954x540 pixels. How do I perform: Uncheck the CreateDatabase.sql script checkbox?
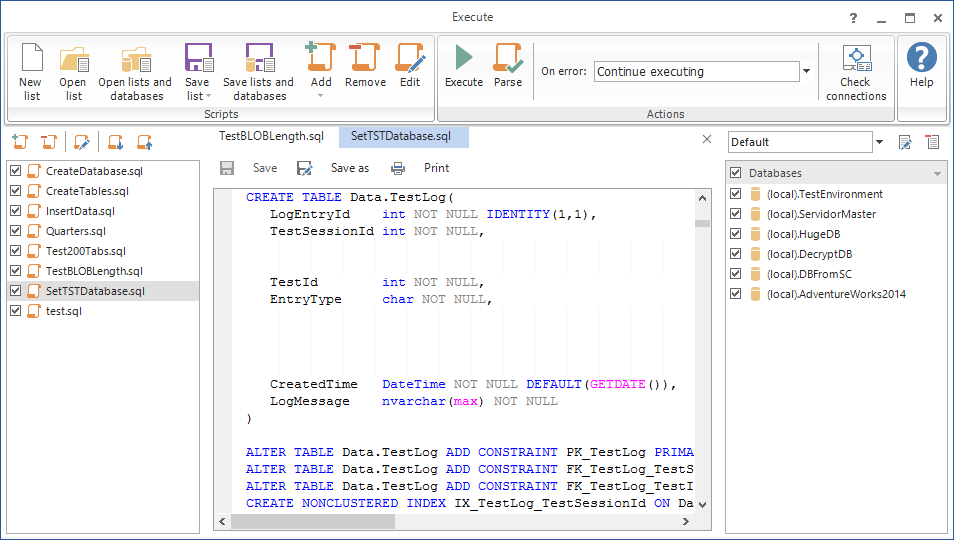(16, 171)
